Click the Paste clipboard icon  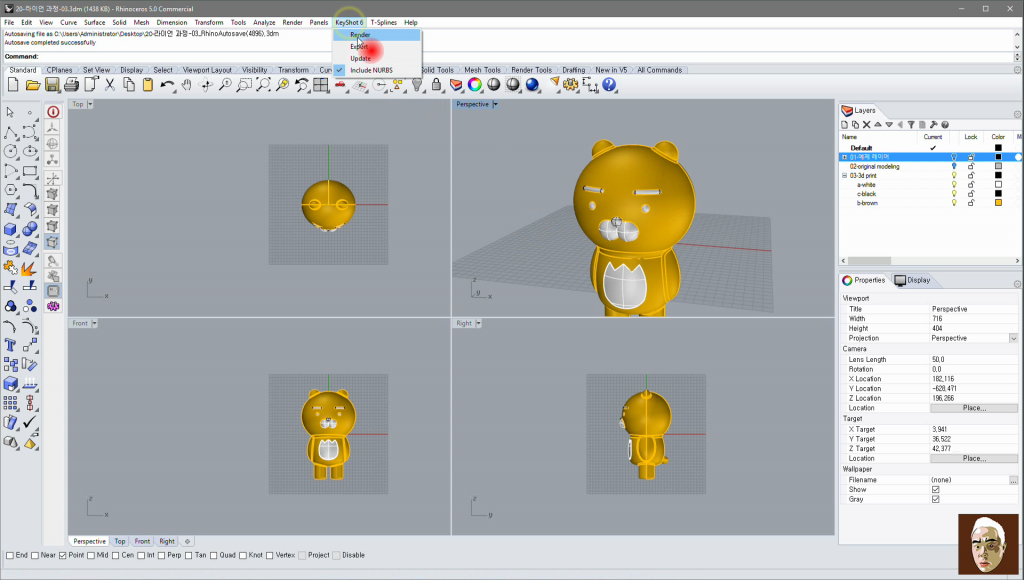(x=148, y=85)
